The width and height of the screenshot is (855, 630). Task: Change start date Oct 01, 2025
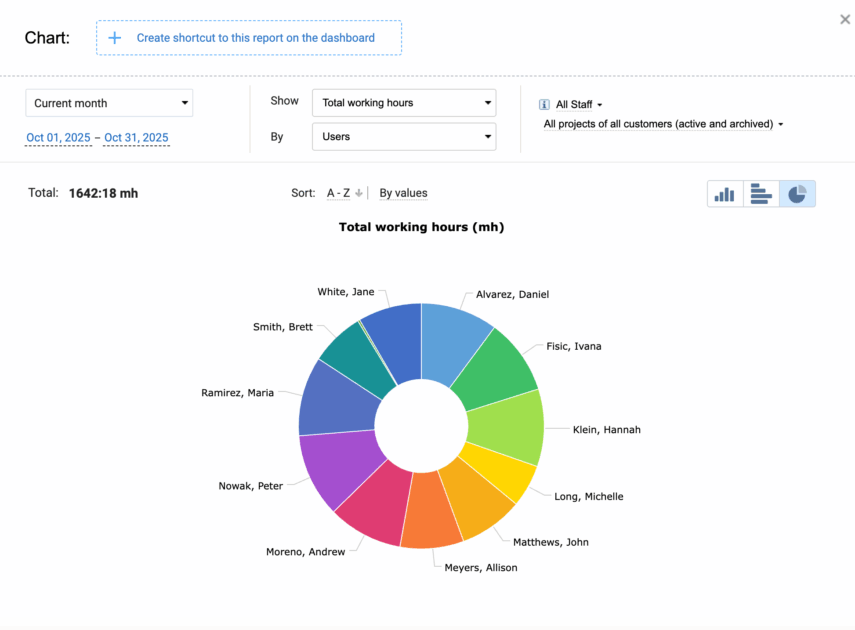pos(58,138)
